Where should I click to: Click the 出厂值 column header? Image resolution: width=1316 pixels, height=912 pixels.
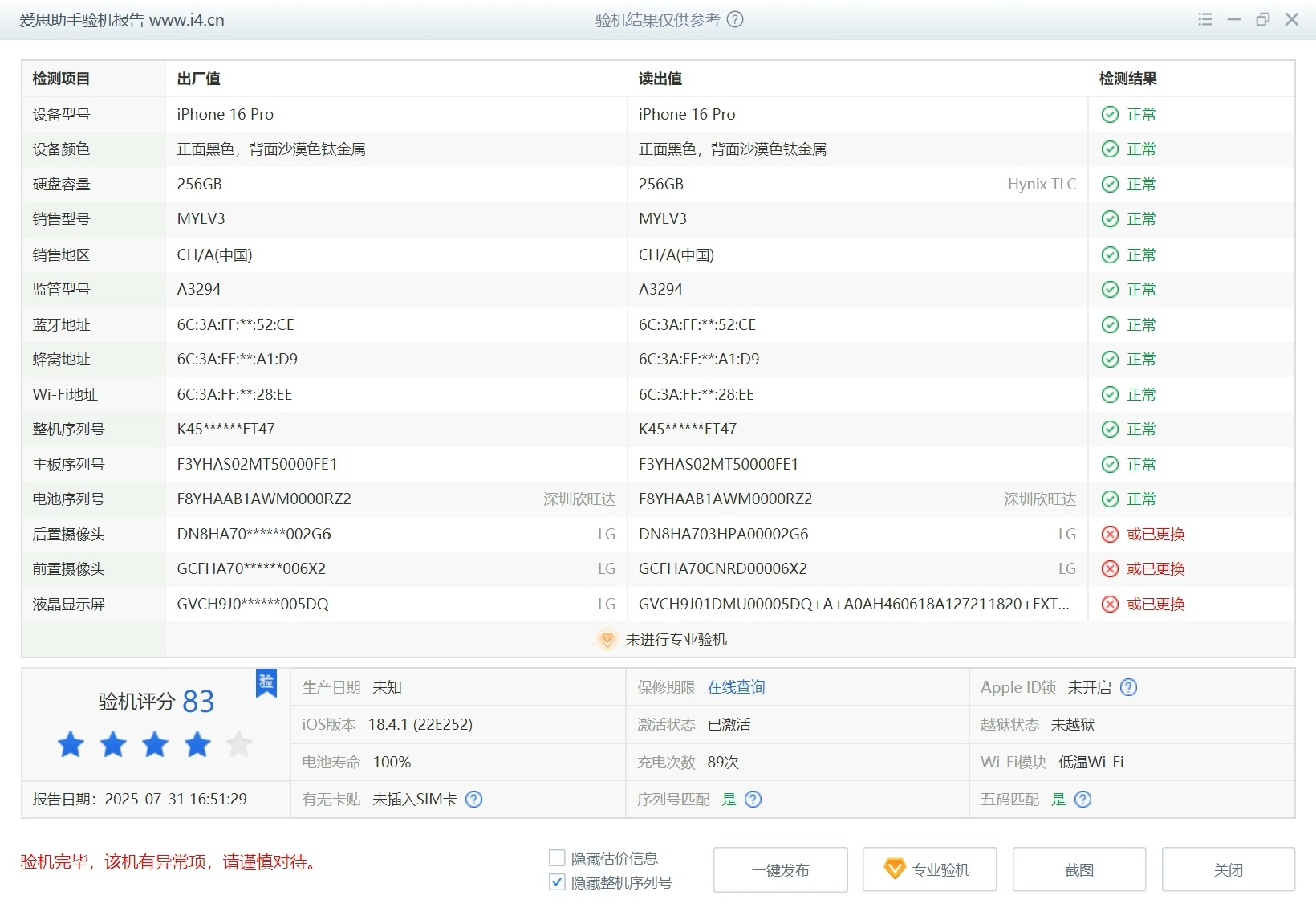pos(199,79)
